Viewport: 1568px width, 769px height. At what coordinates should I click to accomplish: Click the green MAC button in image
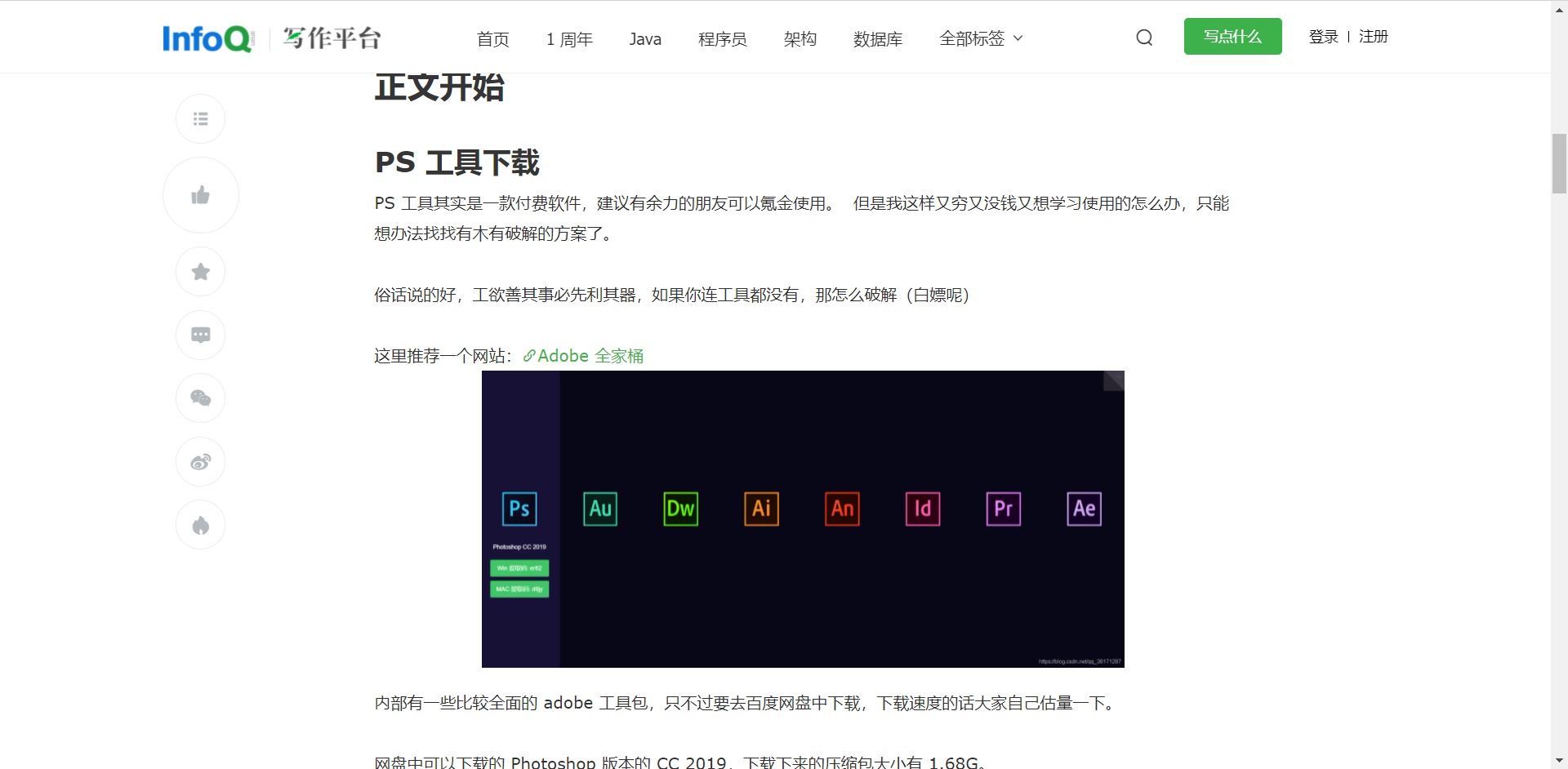pyautogui.click(x=519, y=589)
